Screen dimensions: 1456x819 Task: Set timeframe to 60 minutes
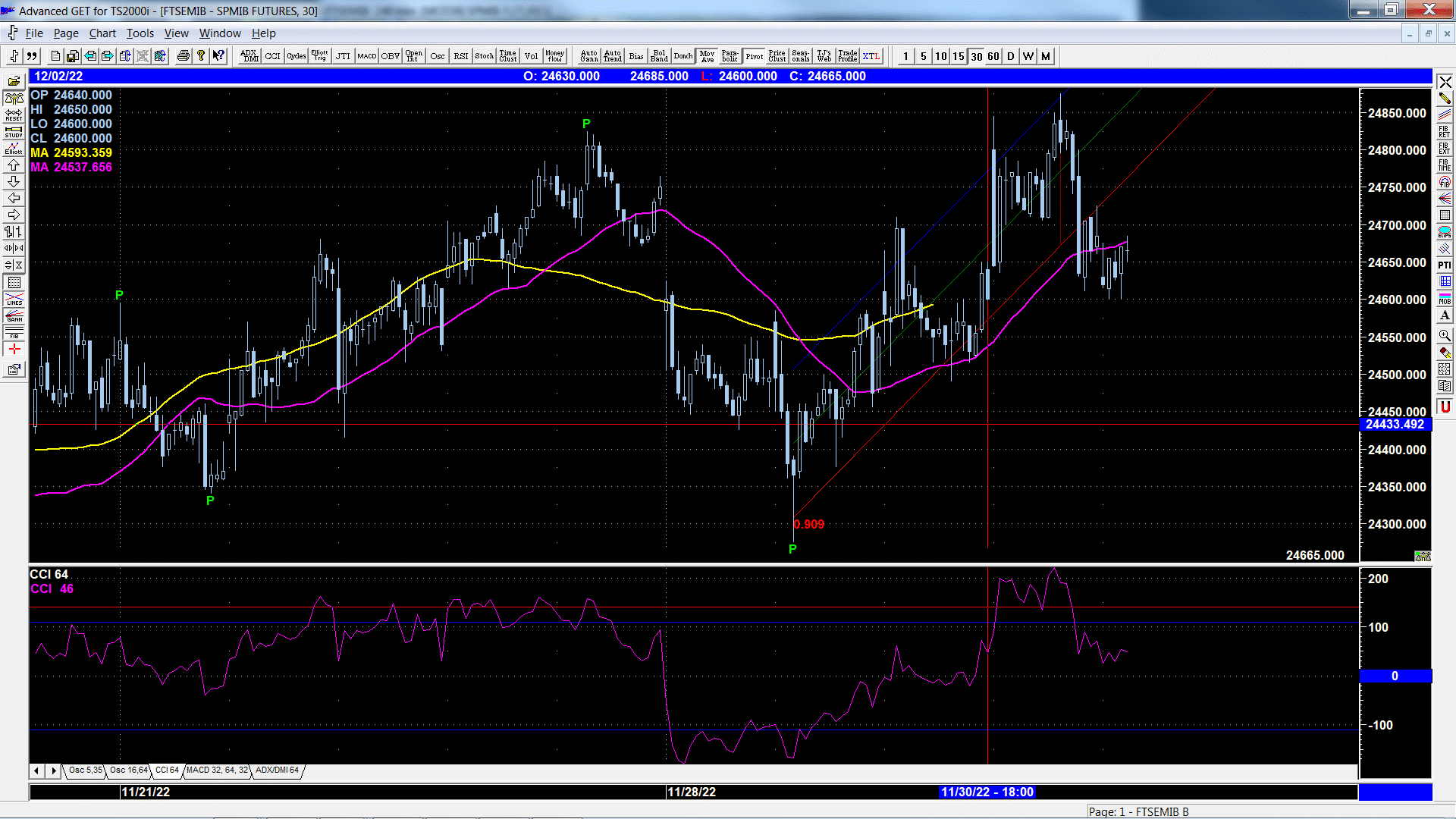click(993, 56)
